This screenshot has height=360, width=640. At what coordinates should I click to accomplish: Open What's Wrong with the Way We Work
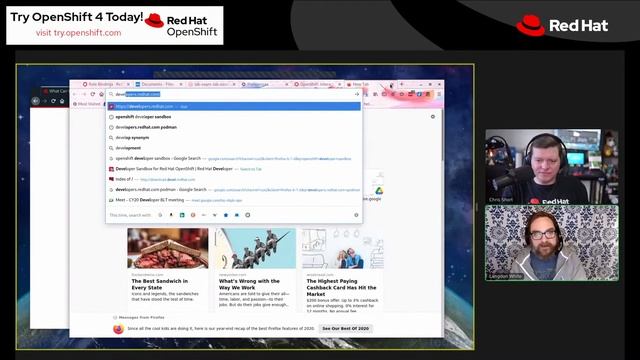click(x=255, y=270)
